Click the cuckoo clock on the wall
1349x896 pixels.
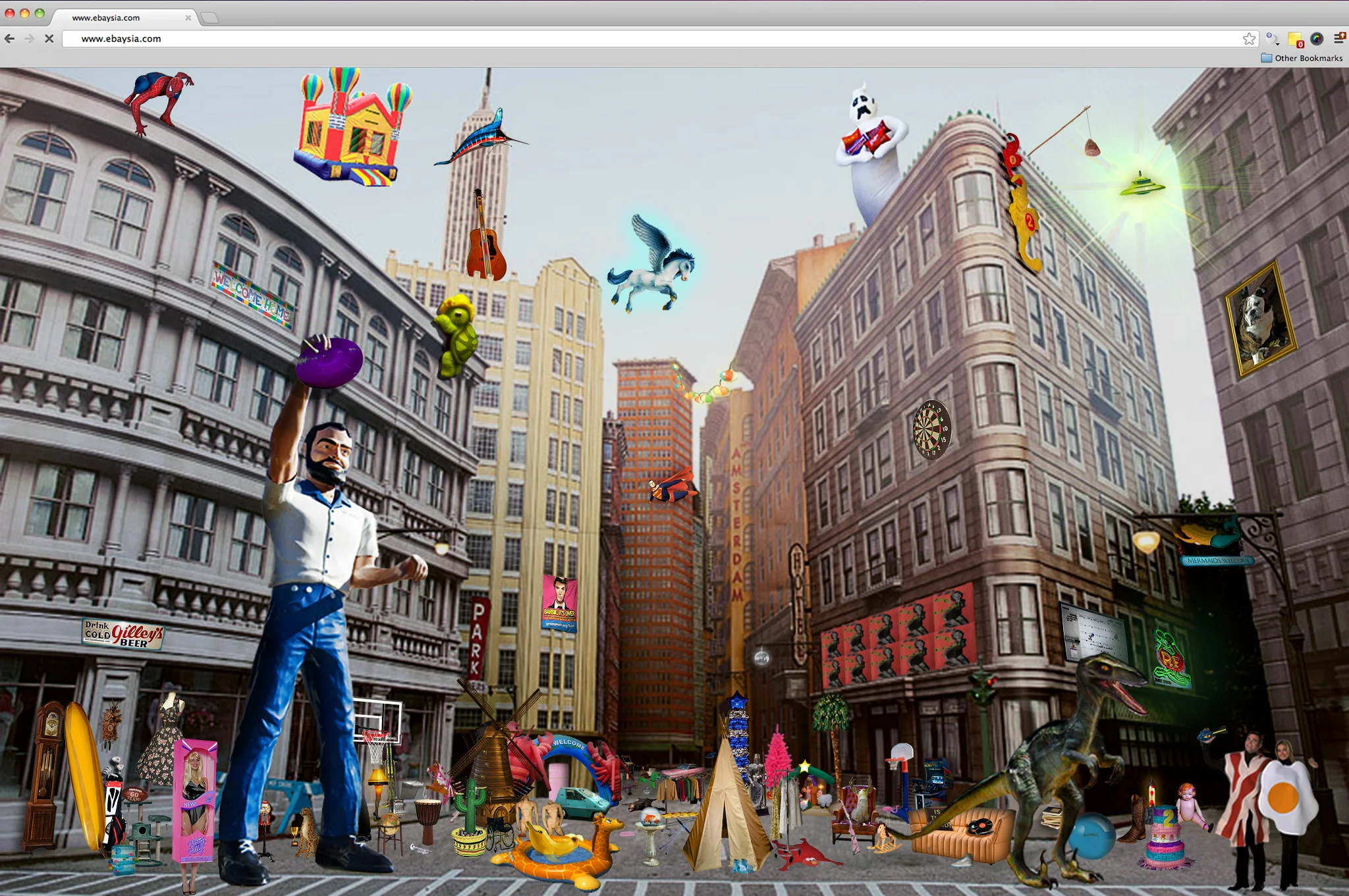tap(111, 724)
